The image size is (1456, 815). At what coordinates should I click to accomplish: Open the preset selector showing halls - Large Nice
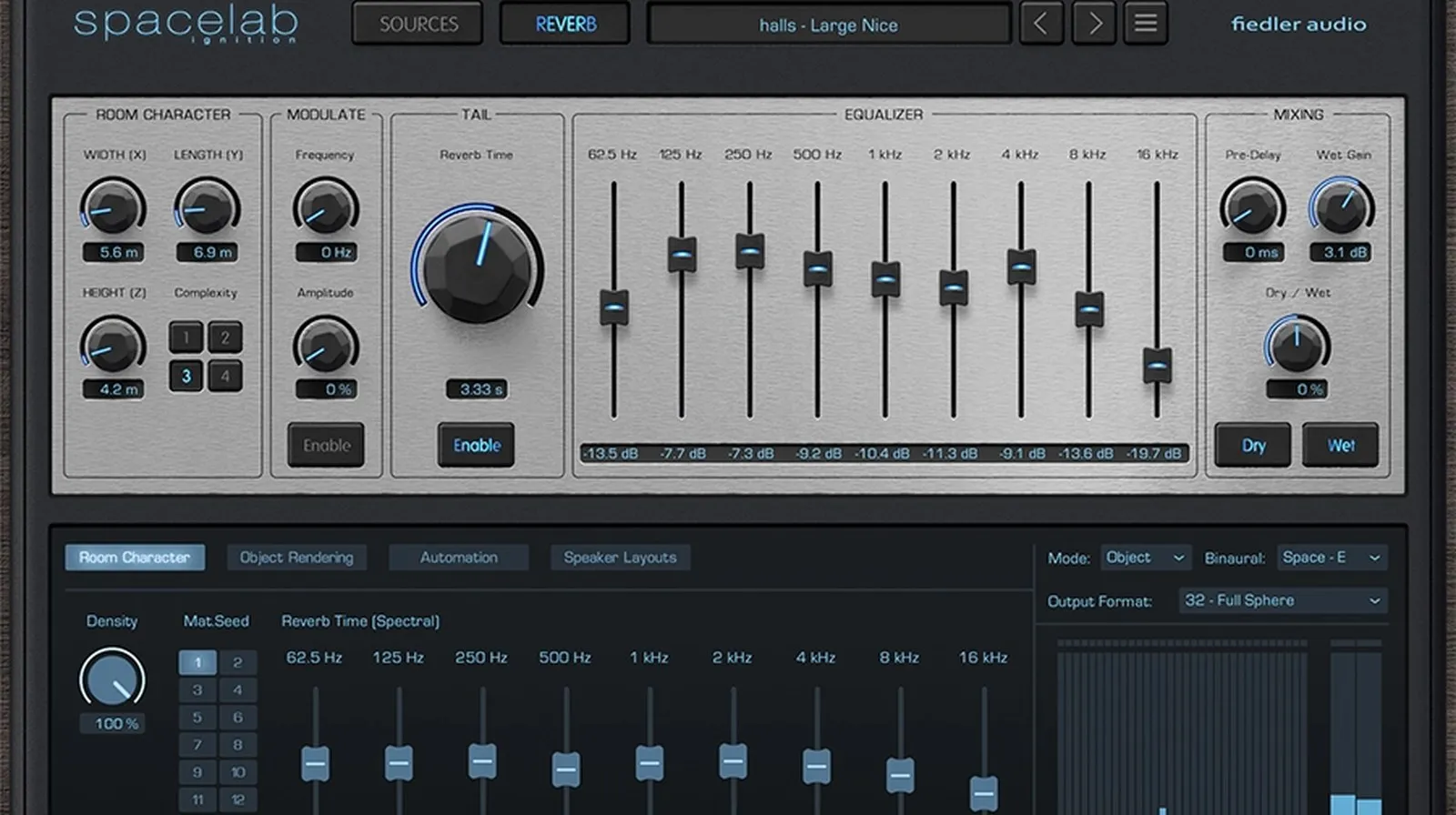pyautogui.click(x=828, y=25)
